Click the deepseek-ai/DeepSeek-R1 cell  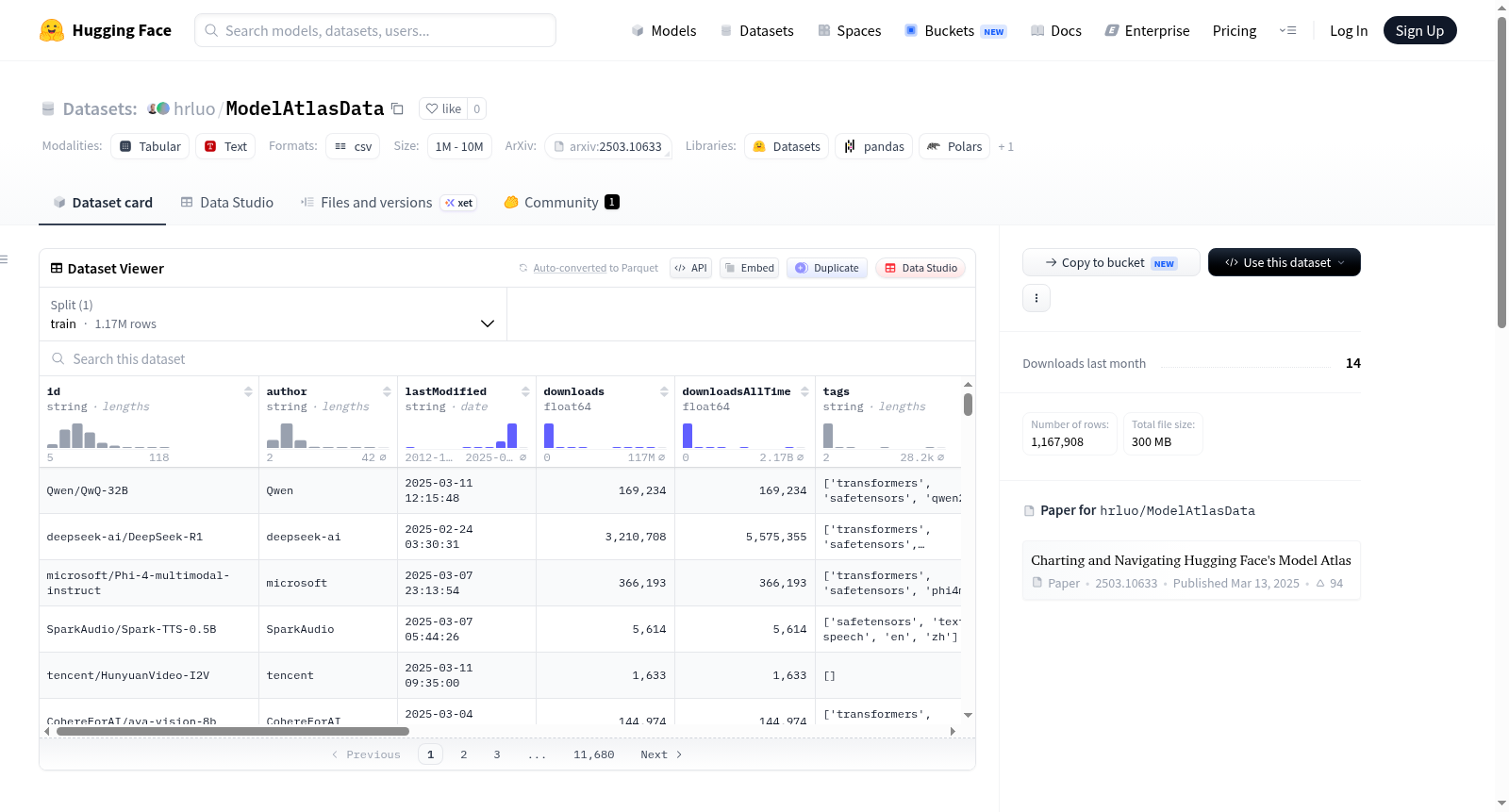click(149, 537)
